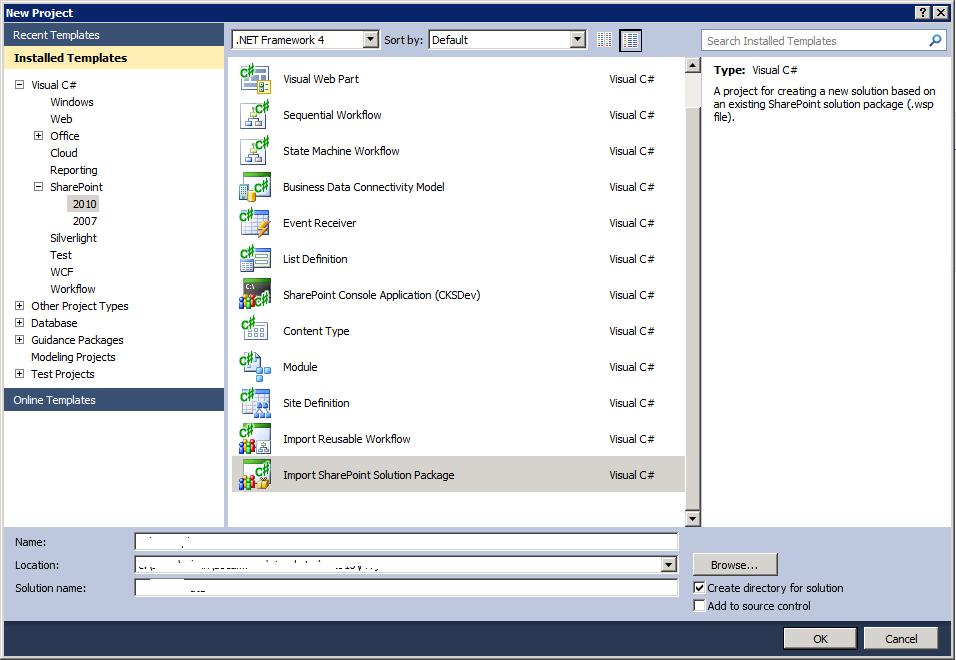Screen dimensions: 956x660
Task: Select the Site Definition template icon
Action: pyautogui.click(x=255, y=402)
